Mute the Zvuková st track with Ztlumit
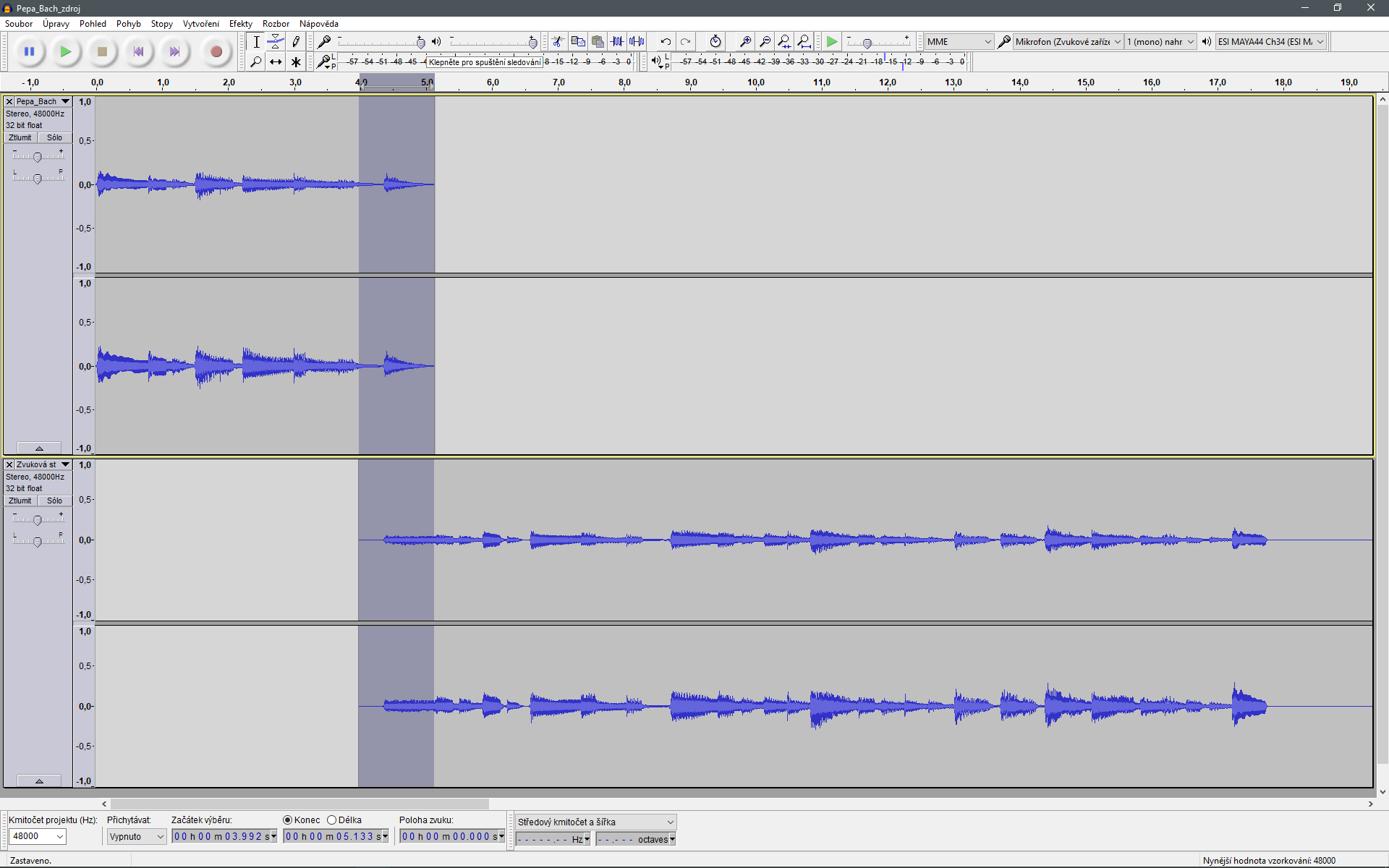The image size is (1389, 868). [20, 501]
